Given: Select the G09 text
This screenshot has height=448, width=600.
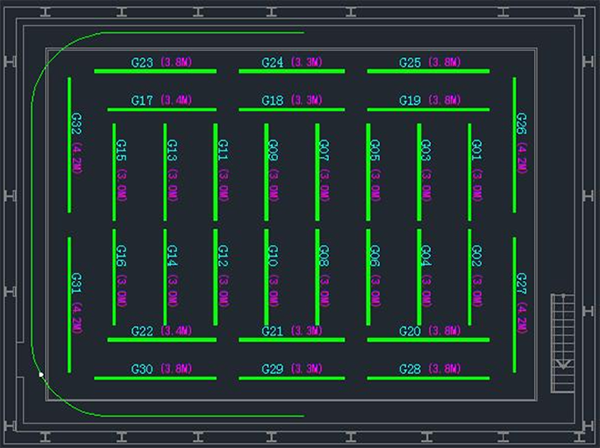Looking at the screenshot, I should 273,150.
